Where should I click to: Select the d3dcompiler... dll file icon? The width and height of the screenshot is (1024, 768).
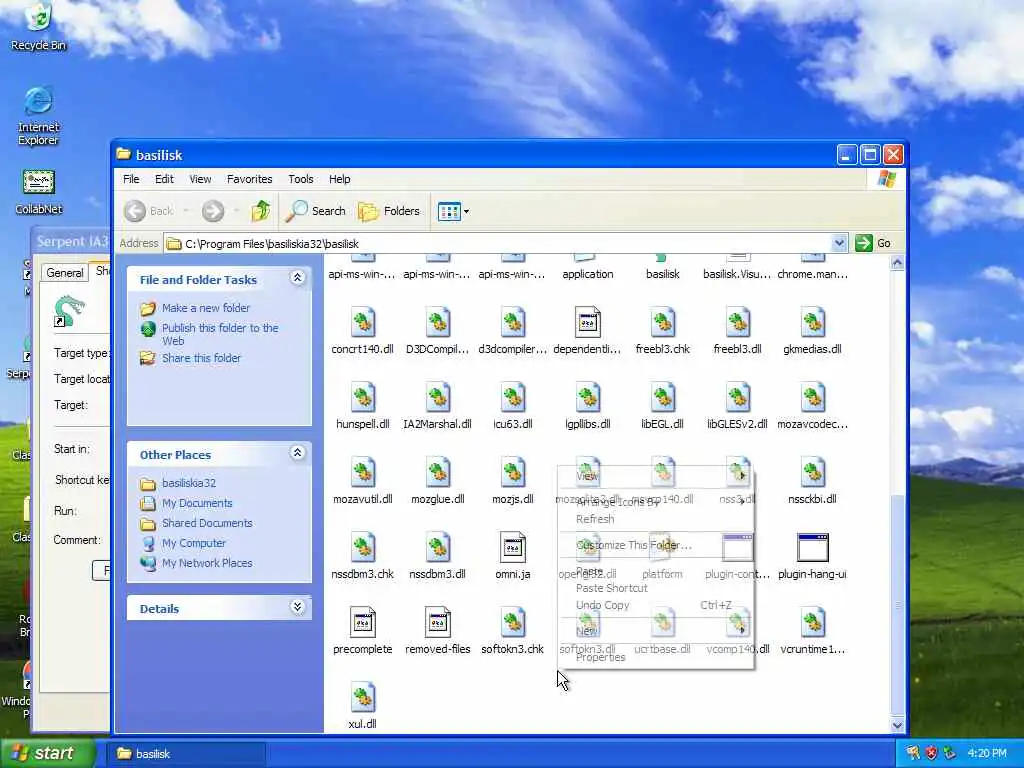(x=513, y=323)
